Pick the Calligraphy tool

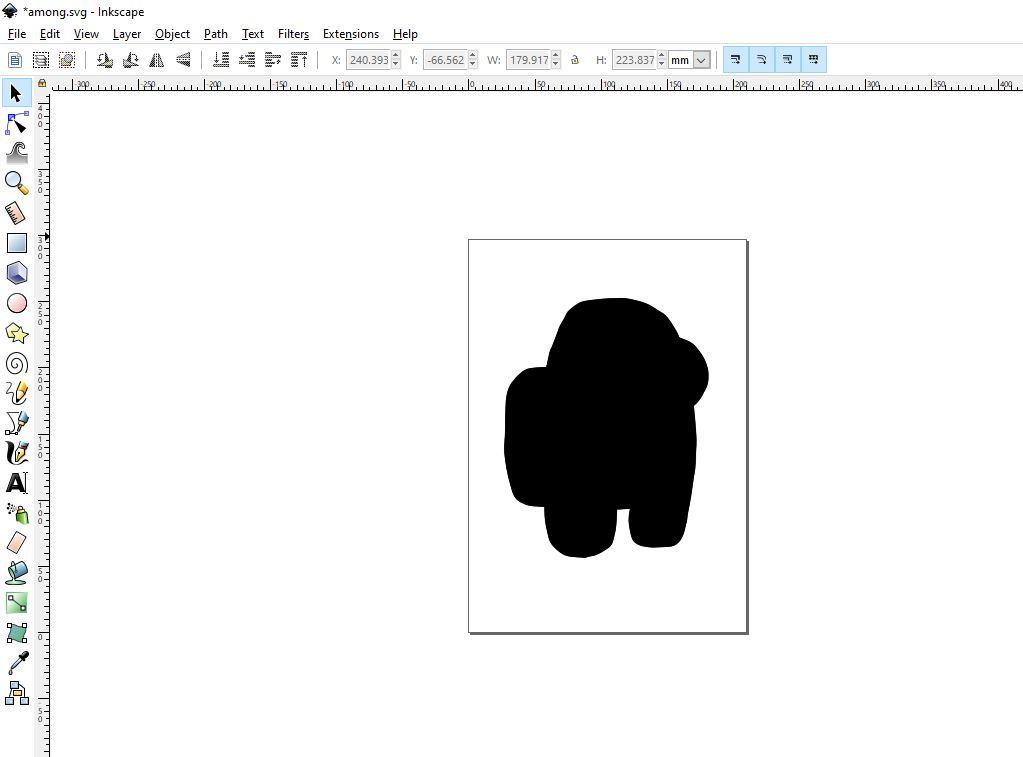(16, 452)
